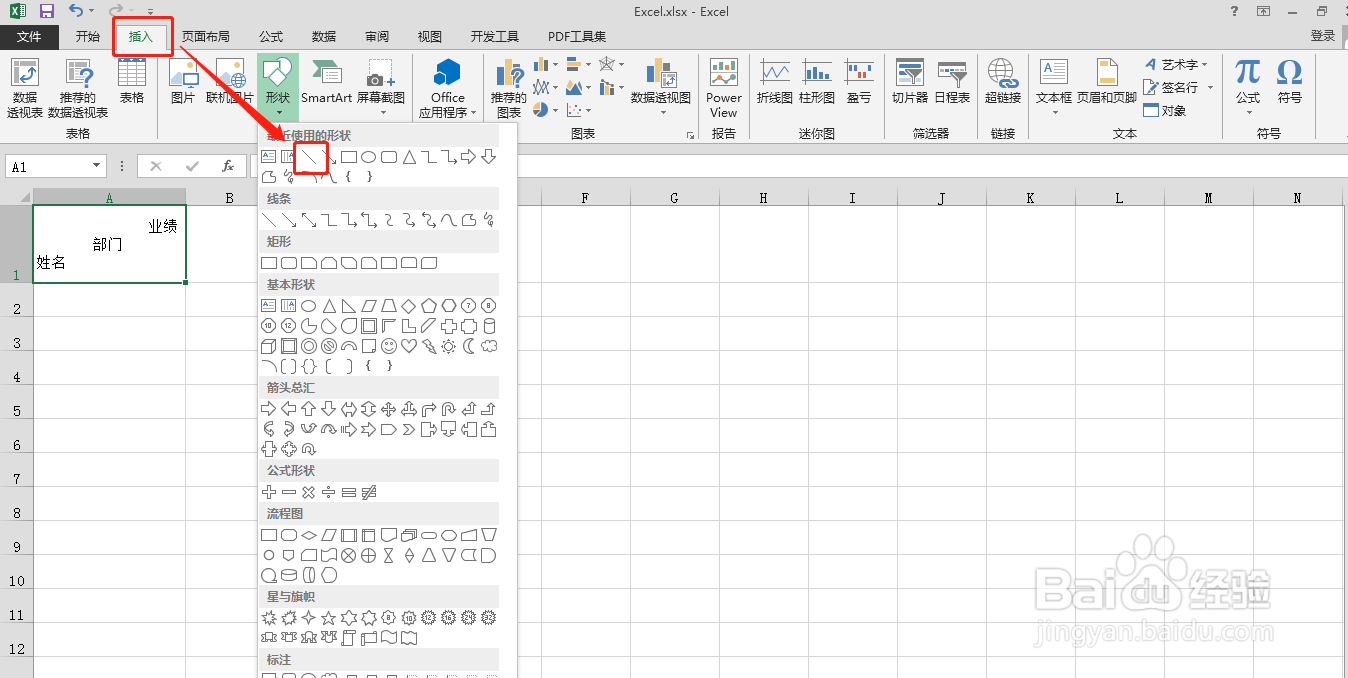
Task: Open the 签名行 signature line dropdown
Action: coord(1178,87)
